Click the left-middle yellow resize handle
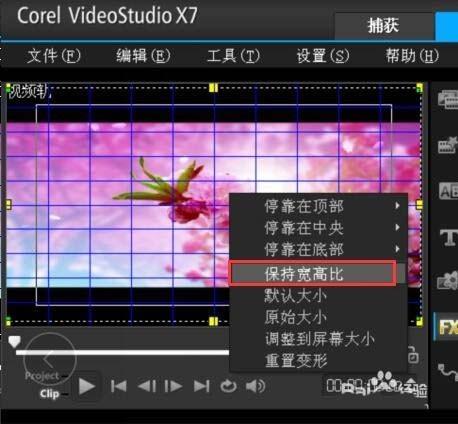The image size is (458, 424). [9, 204]
